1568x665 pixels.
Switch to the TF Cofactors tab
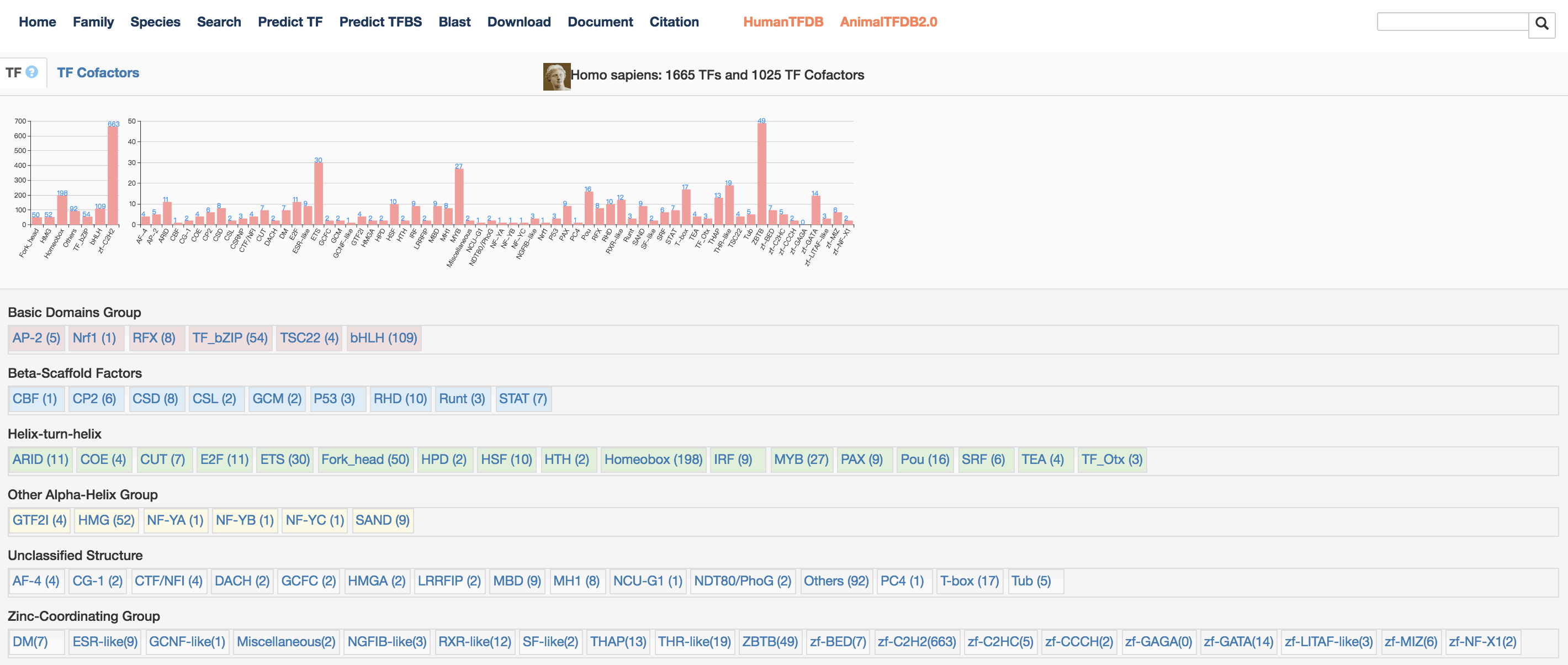pos(98,72)
